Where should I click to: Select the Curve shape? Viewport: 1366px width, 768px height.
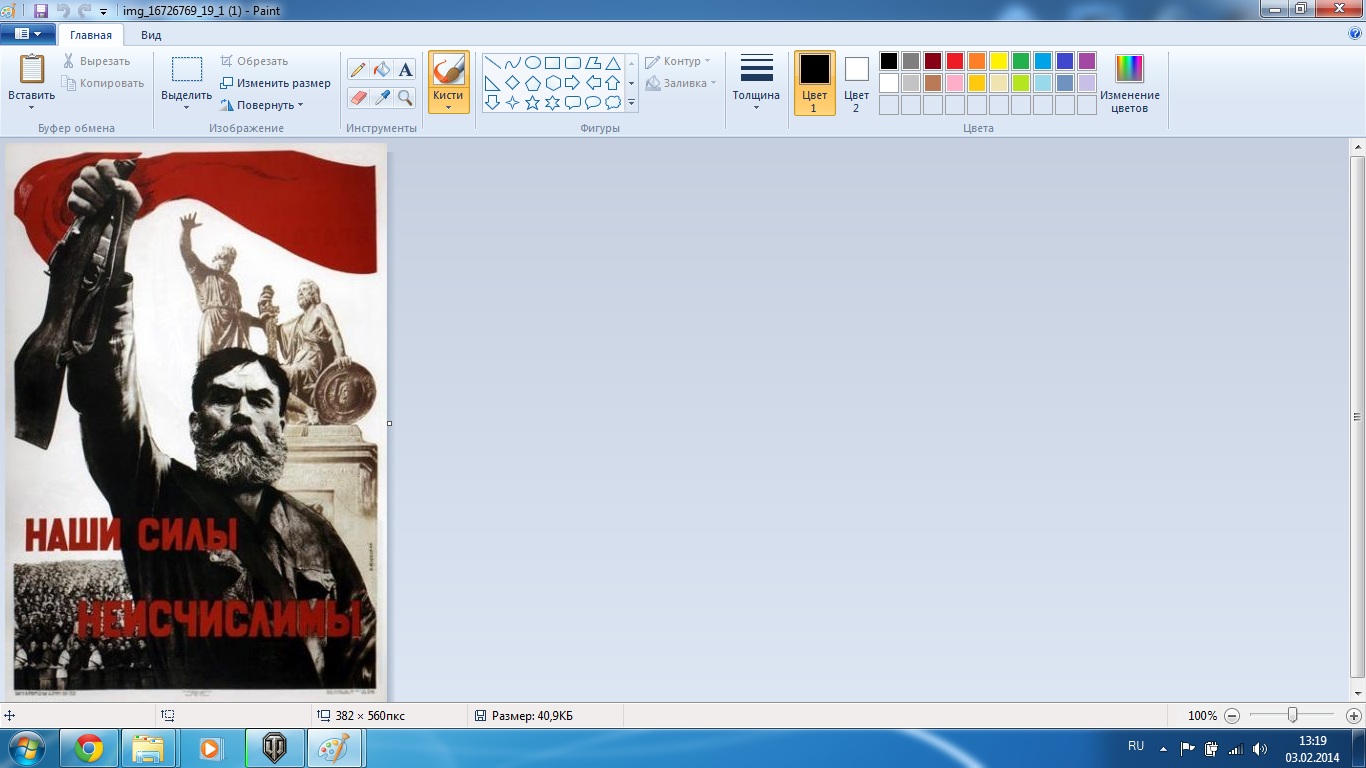(x=512, y=63)
